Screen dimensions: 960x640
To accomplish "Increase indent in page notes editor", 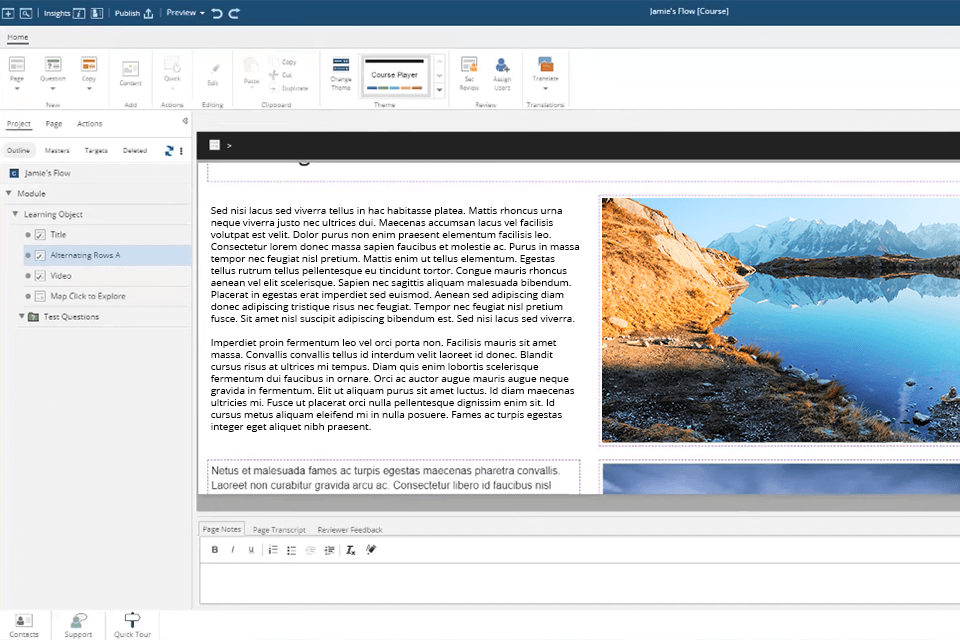I will pyautogui.click(x=329, y=550).
